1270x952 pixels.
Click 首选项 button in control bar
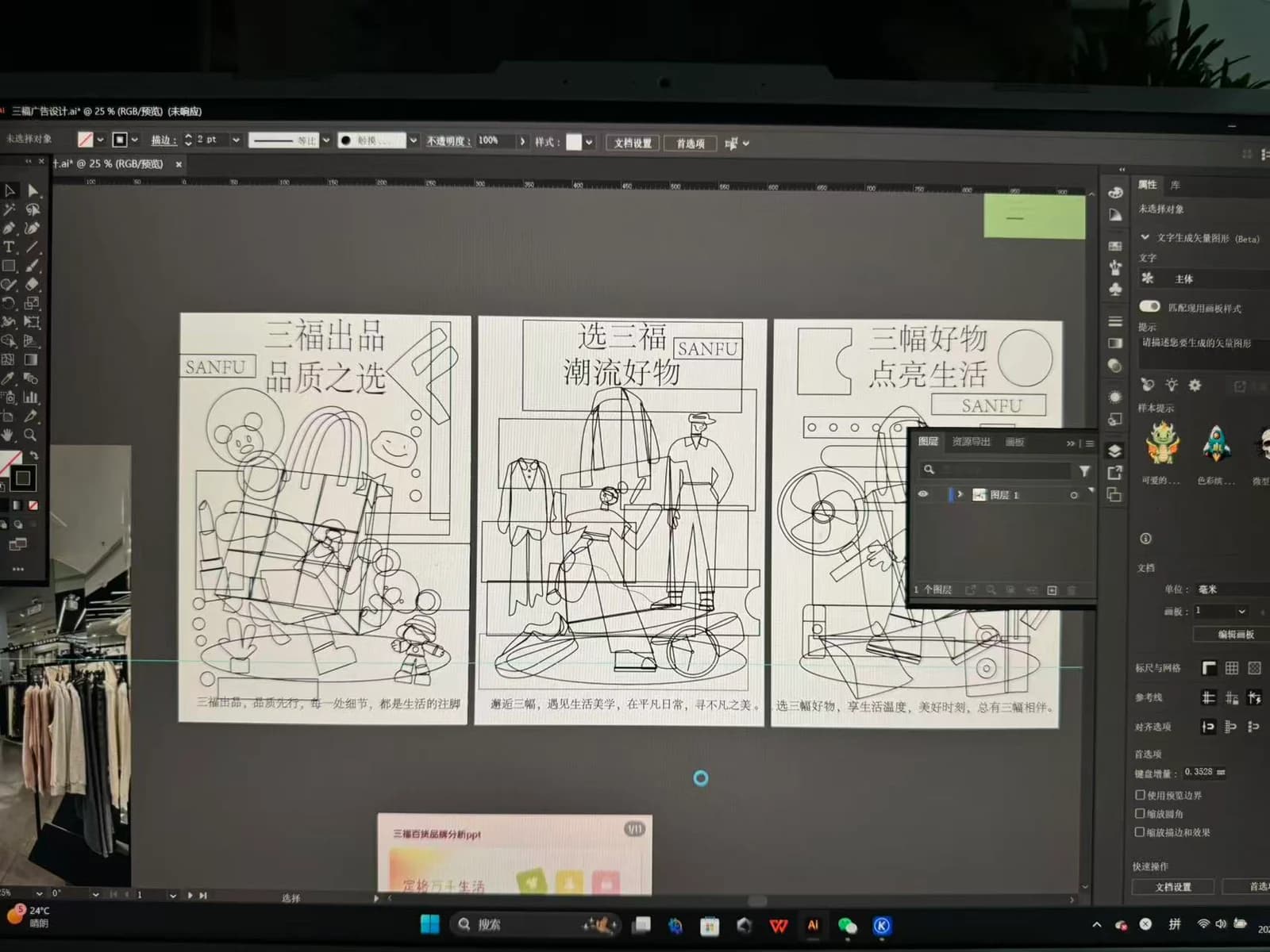[x=691, y=144]
